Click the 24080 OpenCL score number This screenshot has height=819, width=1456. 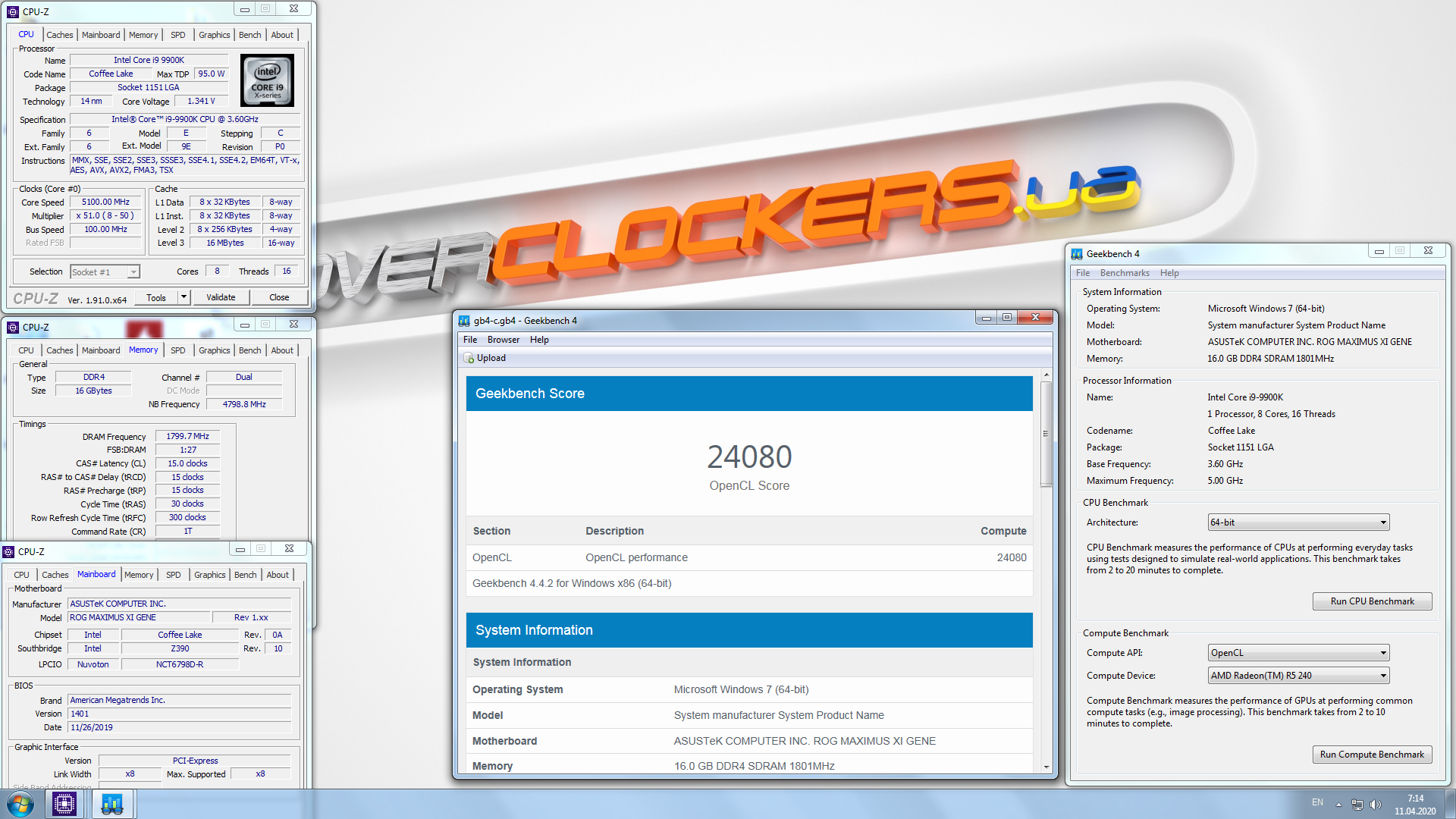coord(749,457)
